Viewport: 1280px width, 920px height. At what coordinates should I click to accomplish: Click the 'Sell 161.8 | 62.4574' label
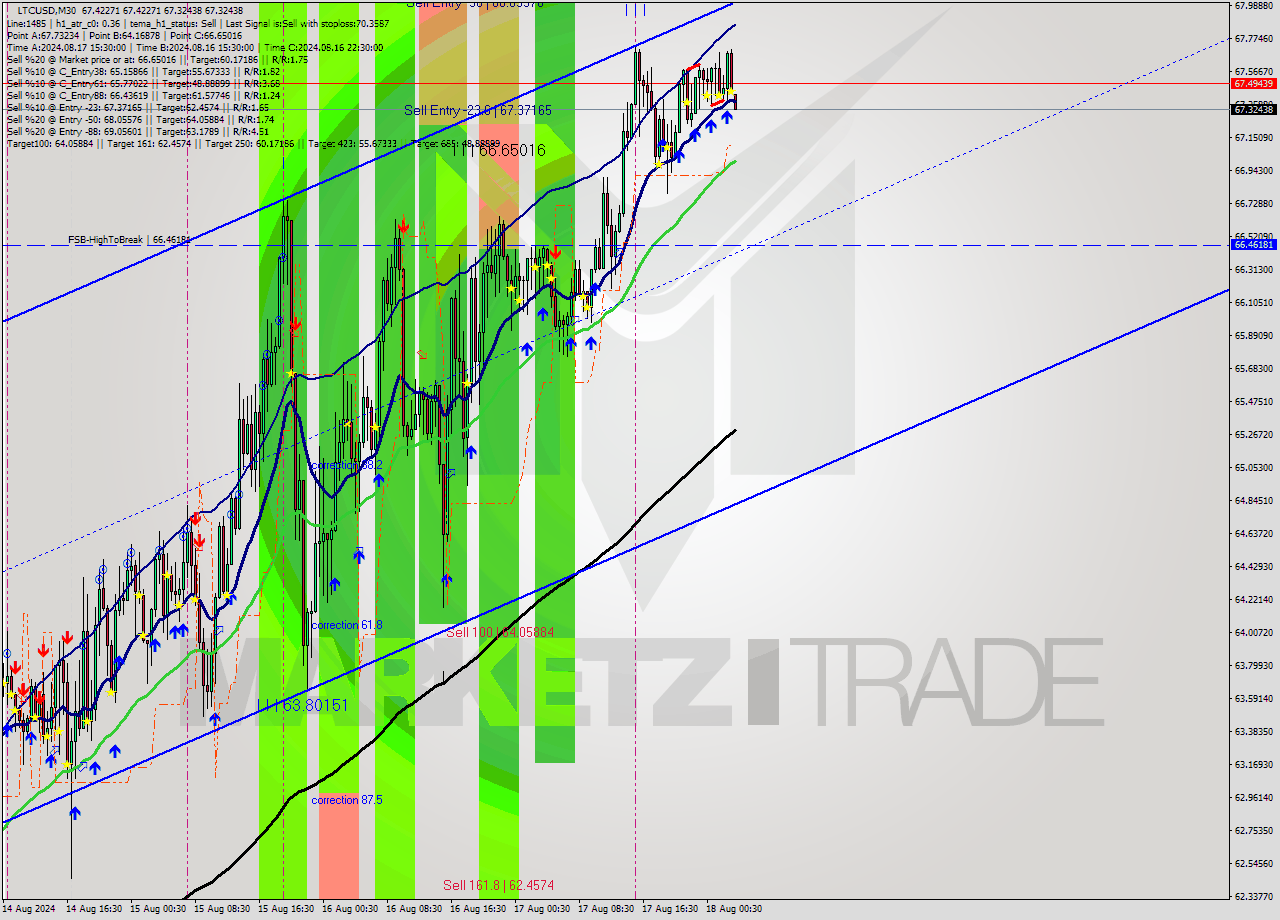pos(499,885)
